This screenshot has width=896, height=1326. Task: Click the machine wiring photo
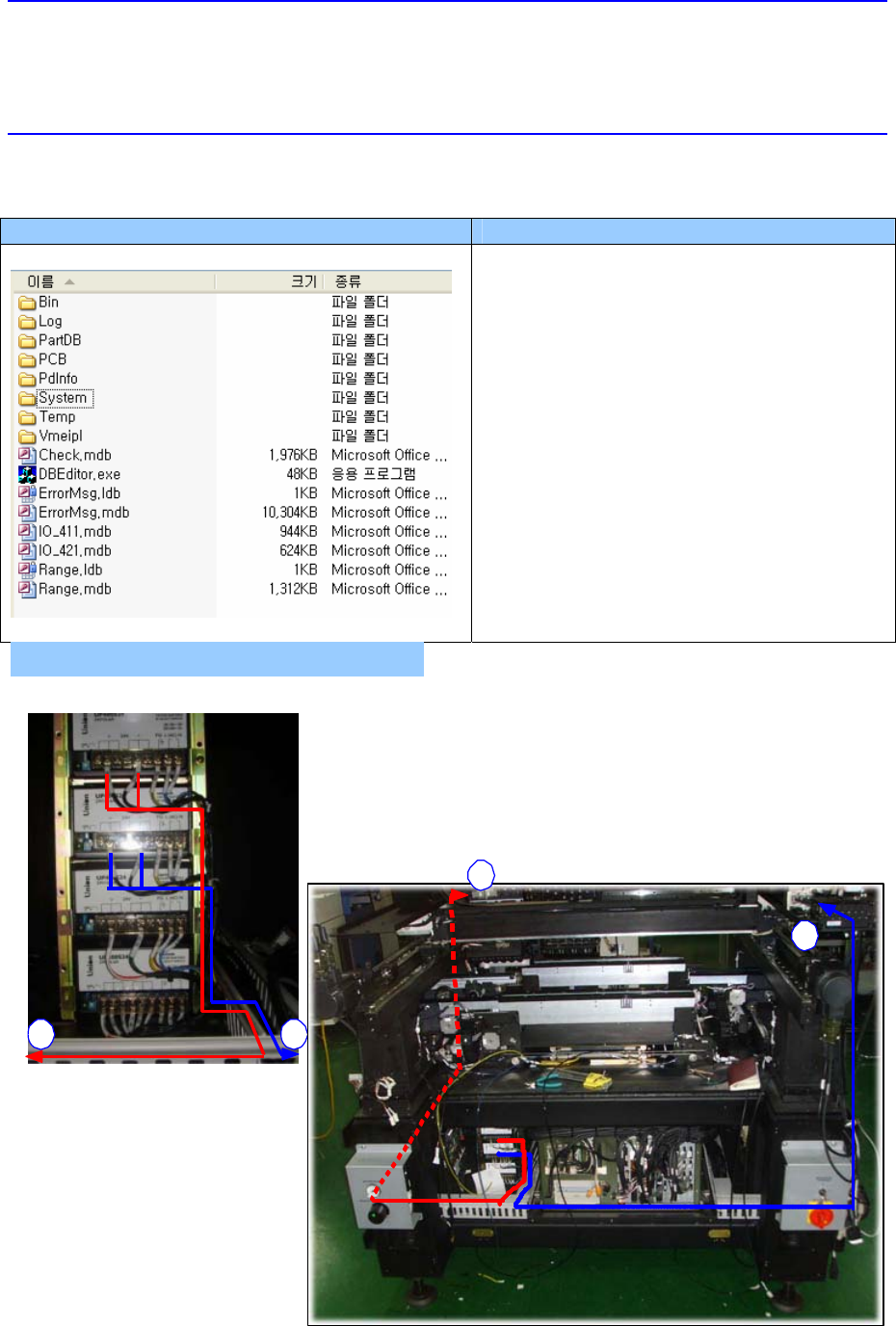coord(595,1104)
